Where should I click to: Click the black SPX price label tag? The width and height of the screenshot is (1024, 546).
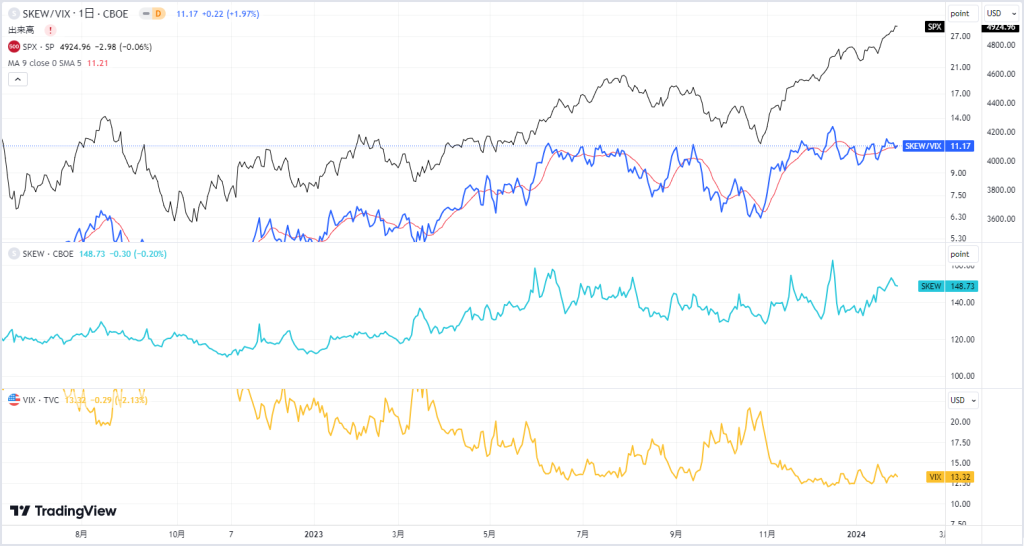tap(935, 27)
